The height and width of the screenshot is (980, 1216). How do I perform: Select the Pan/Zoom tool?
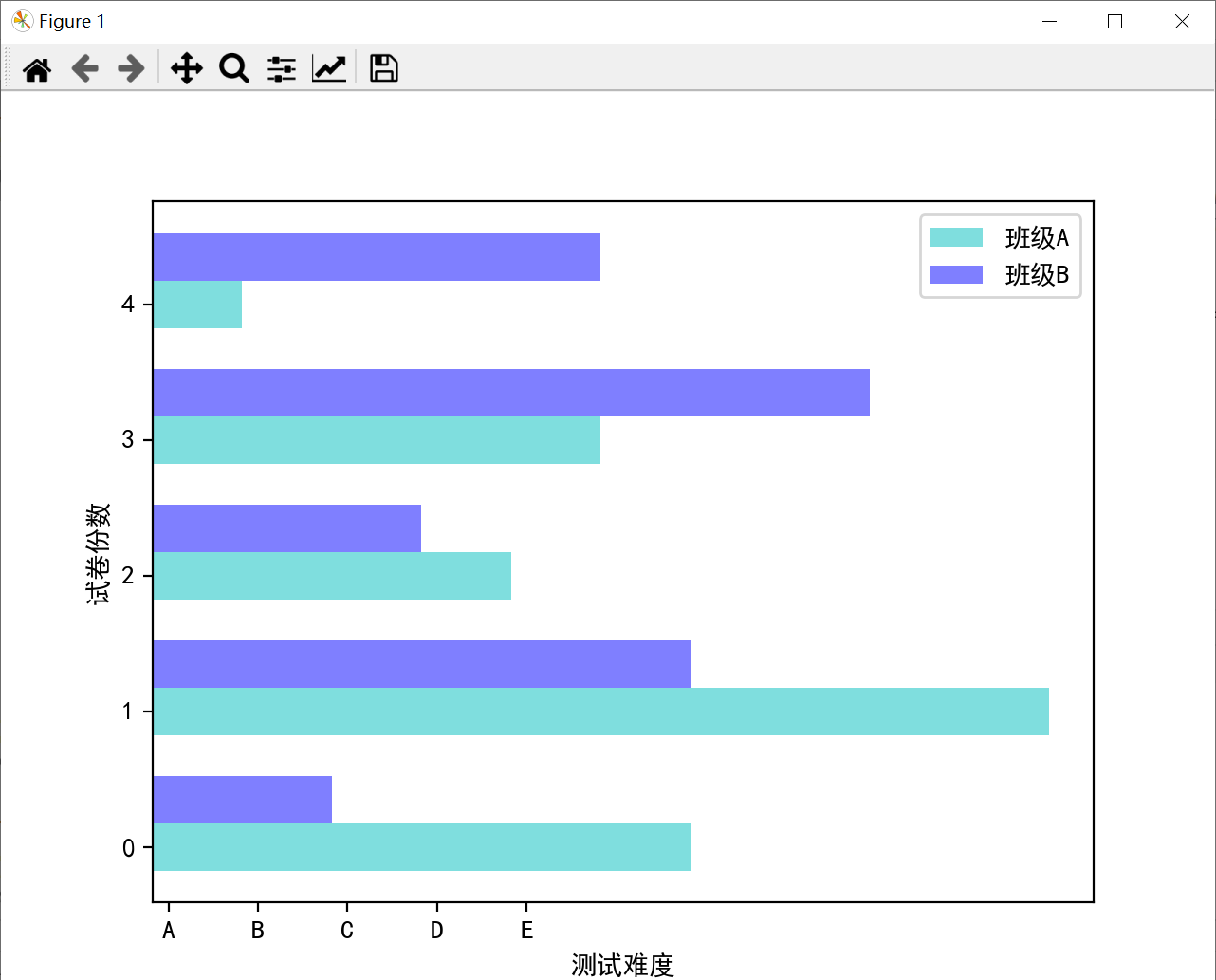(186, 68)
